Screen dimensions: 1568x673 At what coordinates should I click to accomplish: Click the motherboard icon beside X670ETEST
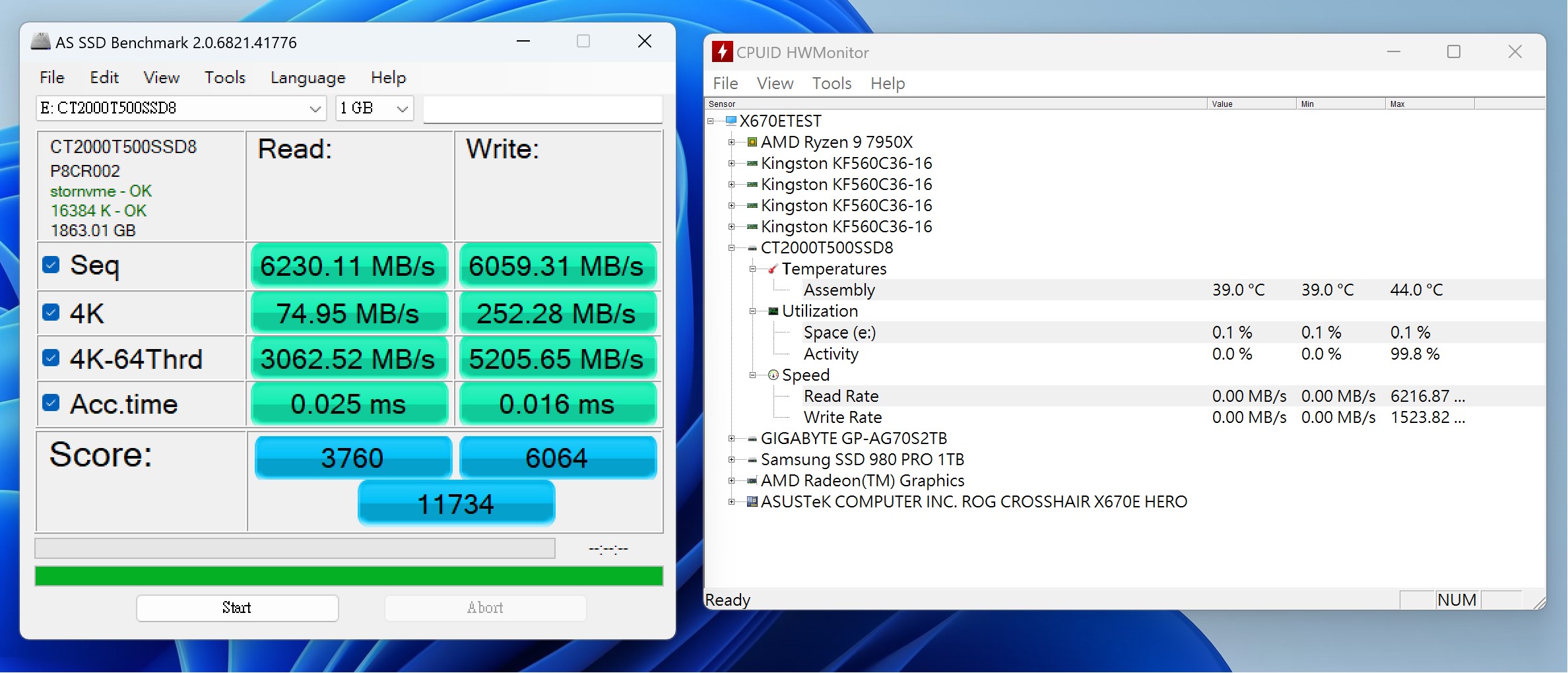(x=731, y=121)
